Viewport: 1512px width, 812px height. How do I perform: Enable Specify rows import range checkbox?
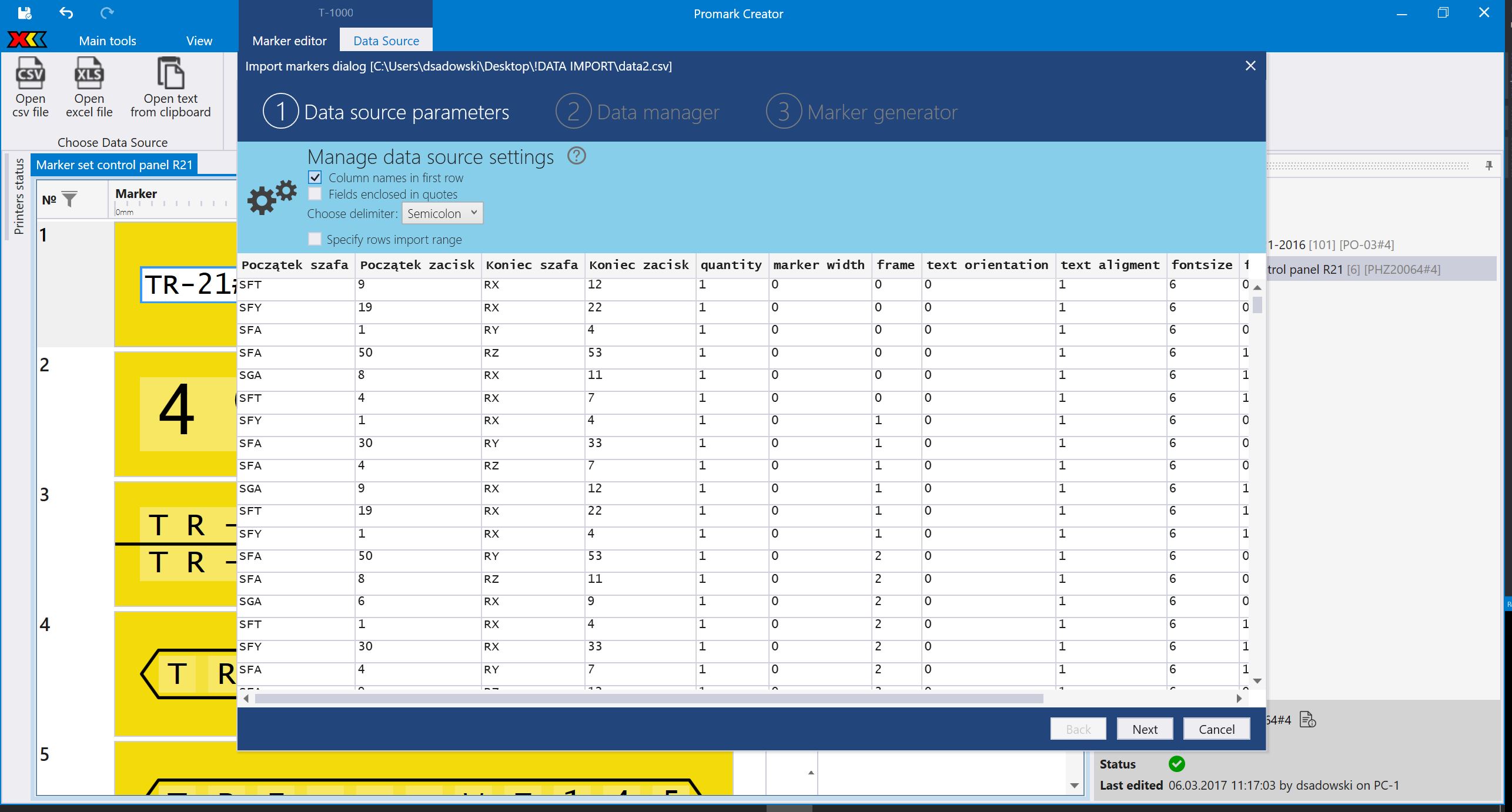pos(315,239)
